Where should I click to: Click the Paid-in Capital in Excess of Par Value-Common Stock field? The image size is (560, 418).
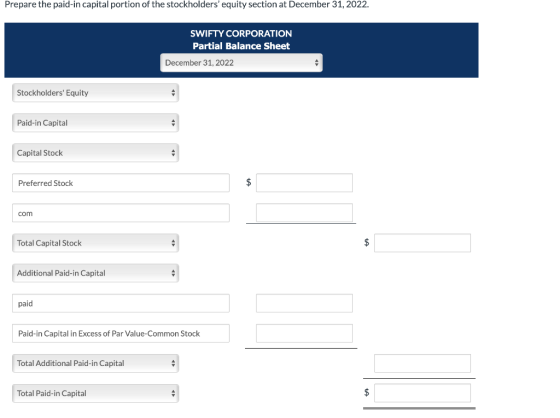tap(121, 333)
